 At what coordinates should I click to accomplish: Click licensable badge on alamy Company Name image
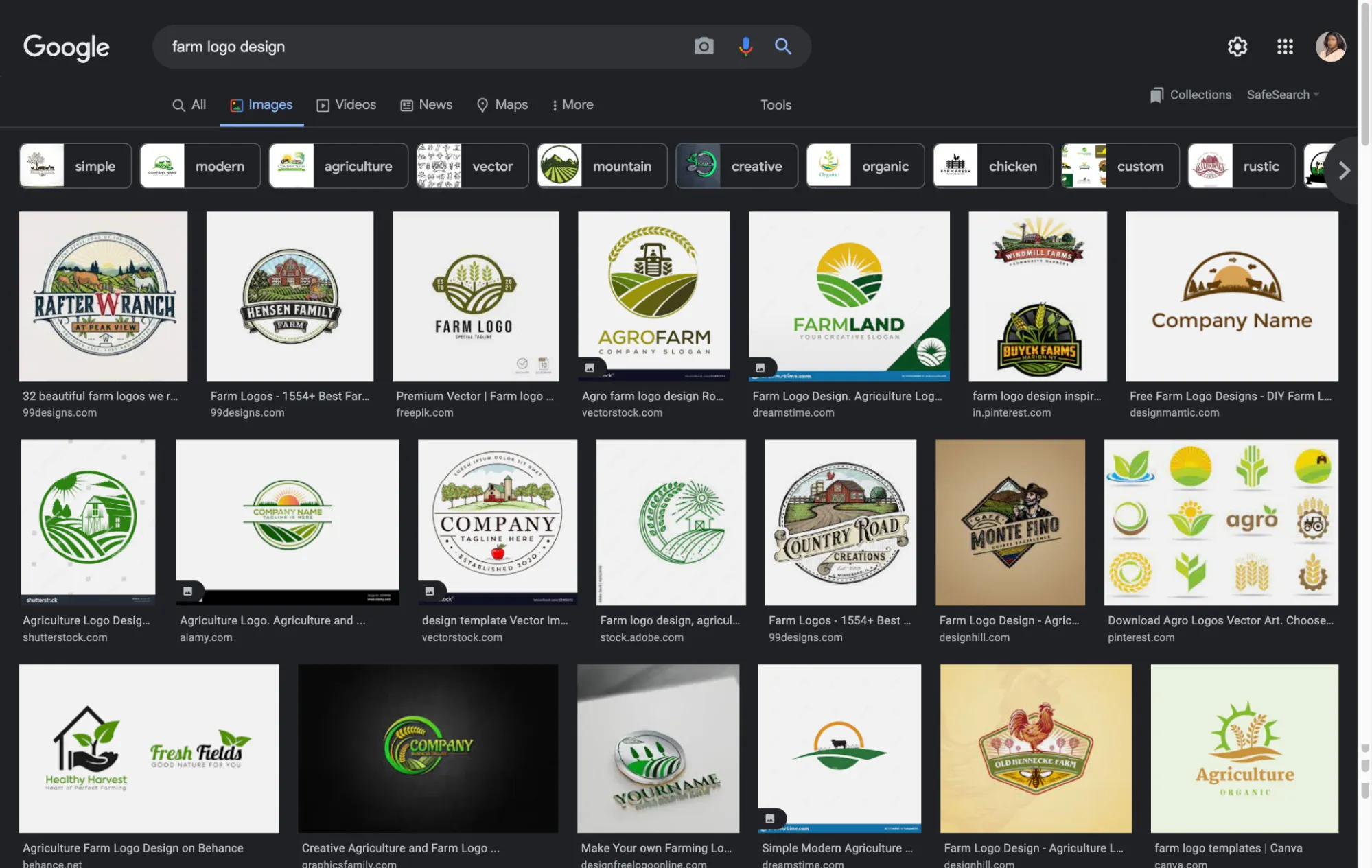(x=187, y=591)
